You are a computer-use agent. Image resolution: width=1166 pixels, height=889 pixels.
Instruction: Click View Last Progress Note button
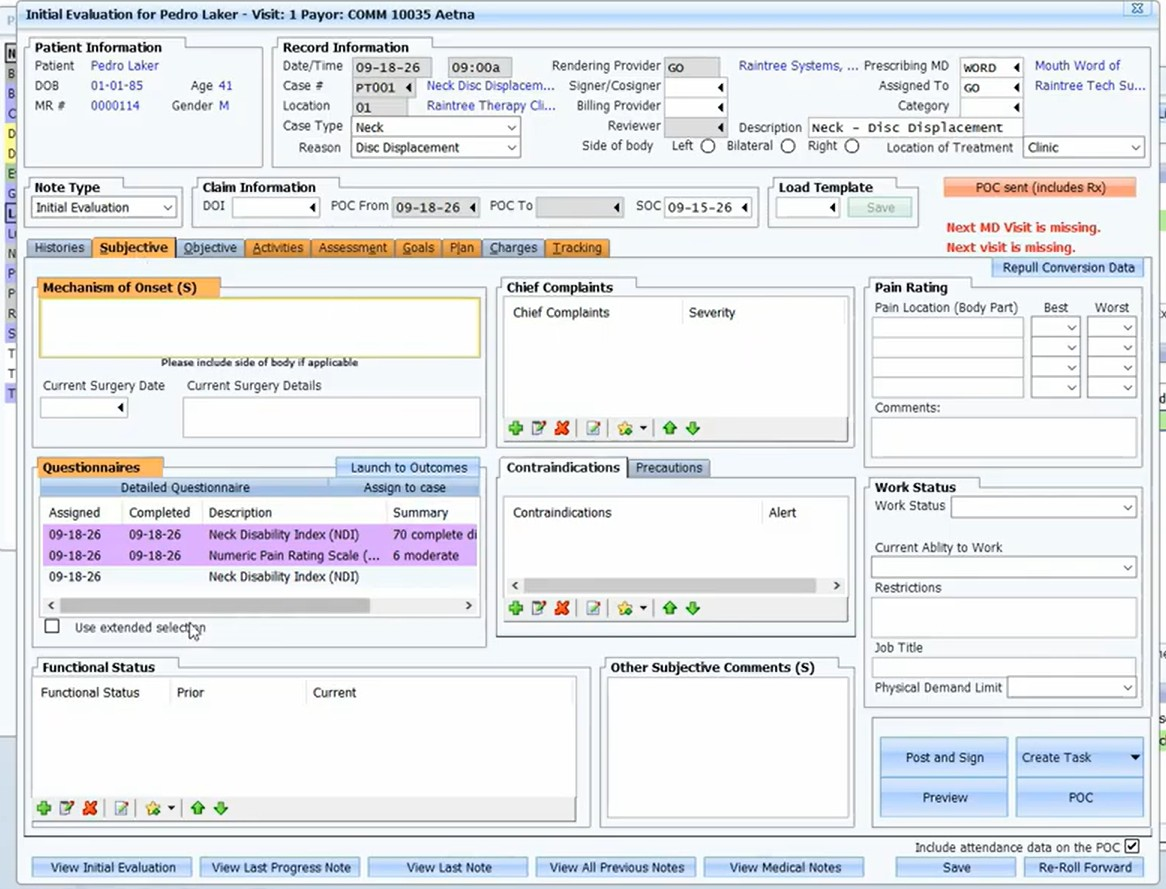[x=280, y=867]
